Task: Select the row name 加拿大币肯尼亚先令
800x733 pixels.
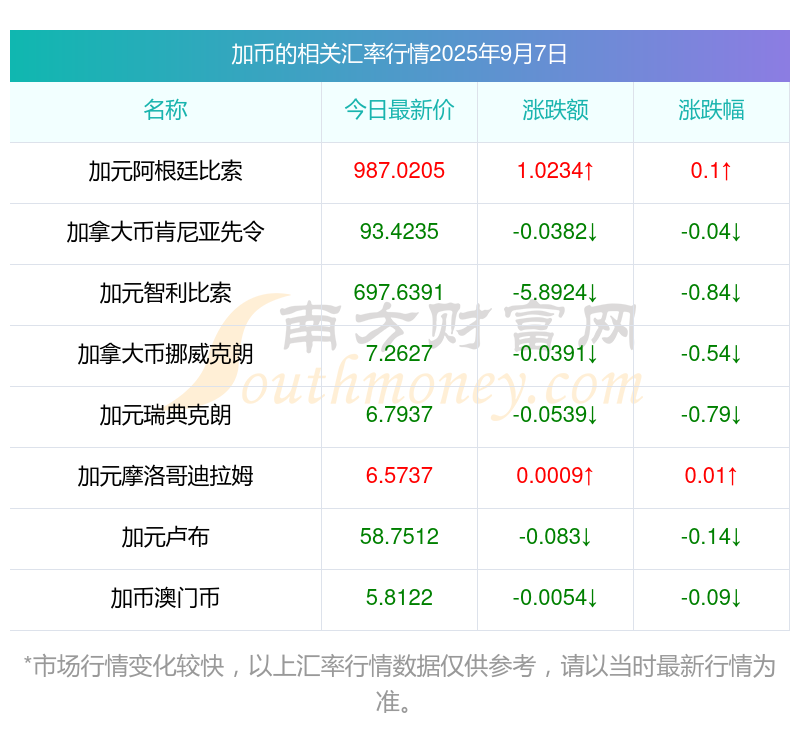Action: point(165,232)
